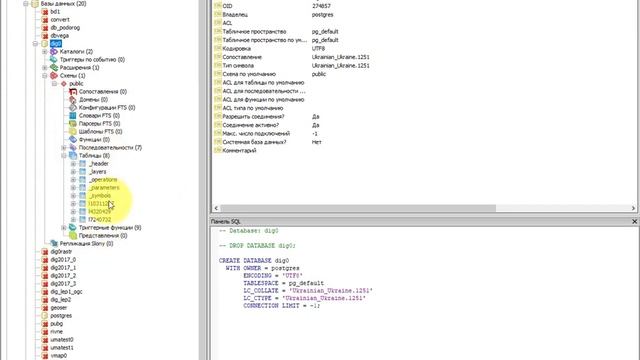Expand the f7240702 table node
Image resolution: width=640 pixels, height=360 pixels.
coord(73,220)
